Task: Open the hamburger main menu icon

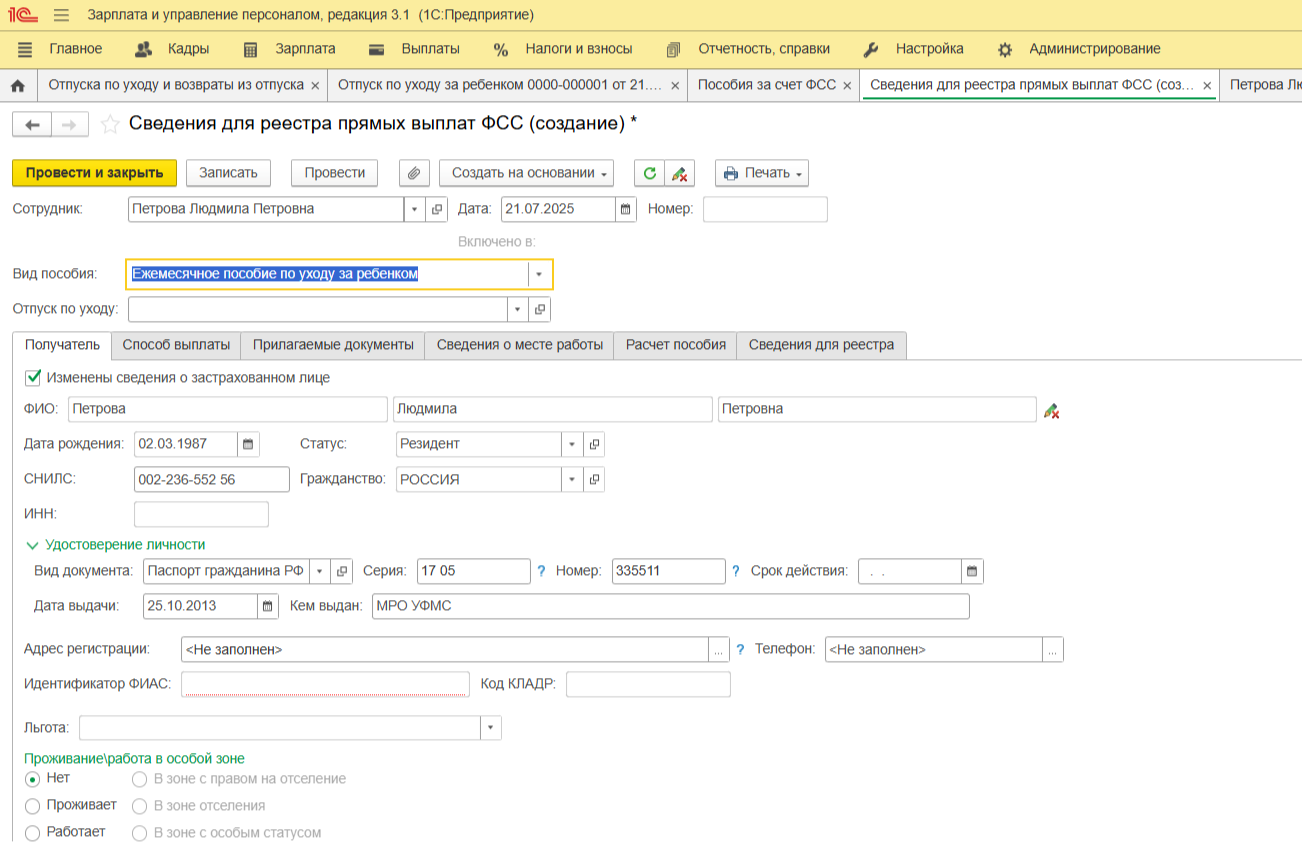Action: [x=61, y=15]
